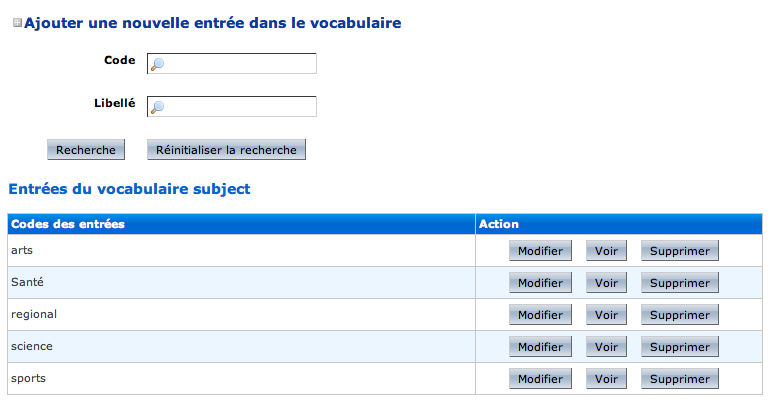The image size is (774, 409).
Task: Click Modifier for the arts entry
Action: point(540,251)
